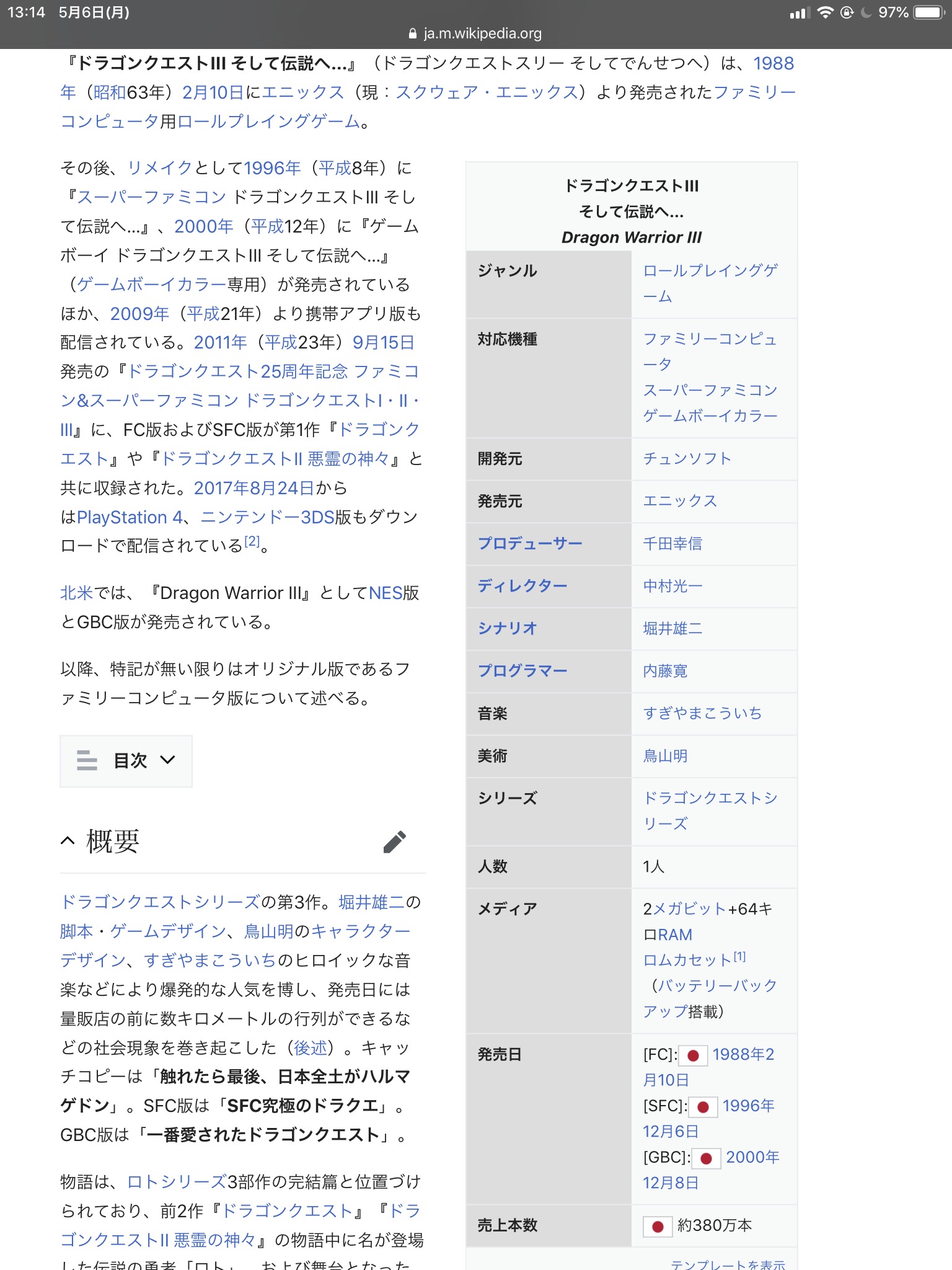Tap the padlock icon in the address bar
Image resolution: width=952 pixels, height=1270 pixels.
tap(413, 34)
